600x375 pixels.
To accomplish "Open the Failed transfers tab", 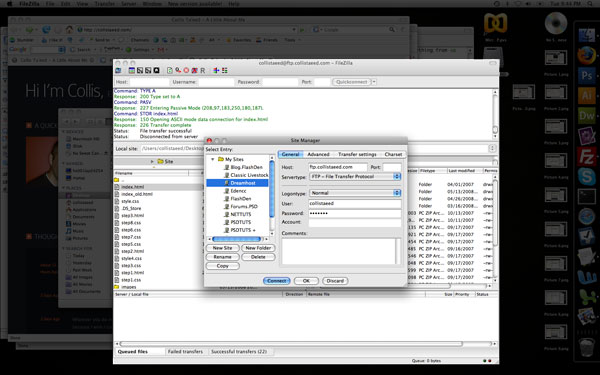I will [185, 351].
